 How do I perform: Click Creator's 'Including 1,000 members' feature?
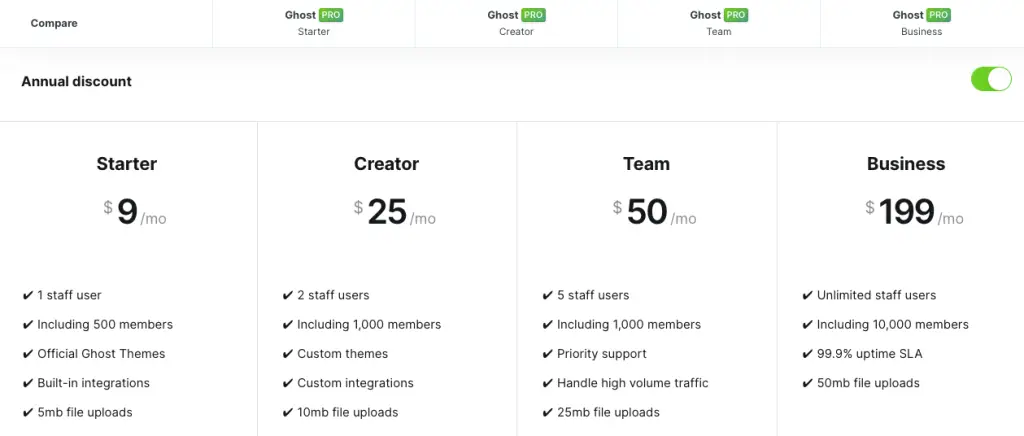(369, 324)
